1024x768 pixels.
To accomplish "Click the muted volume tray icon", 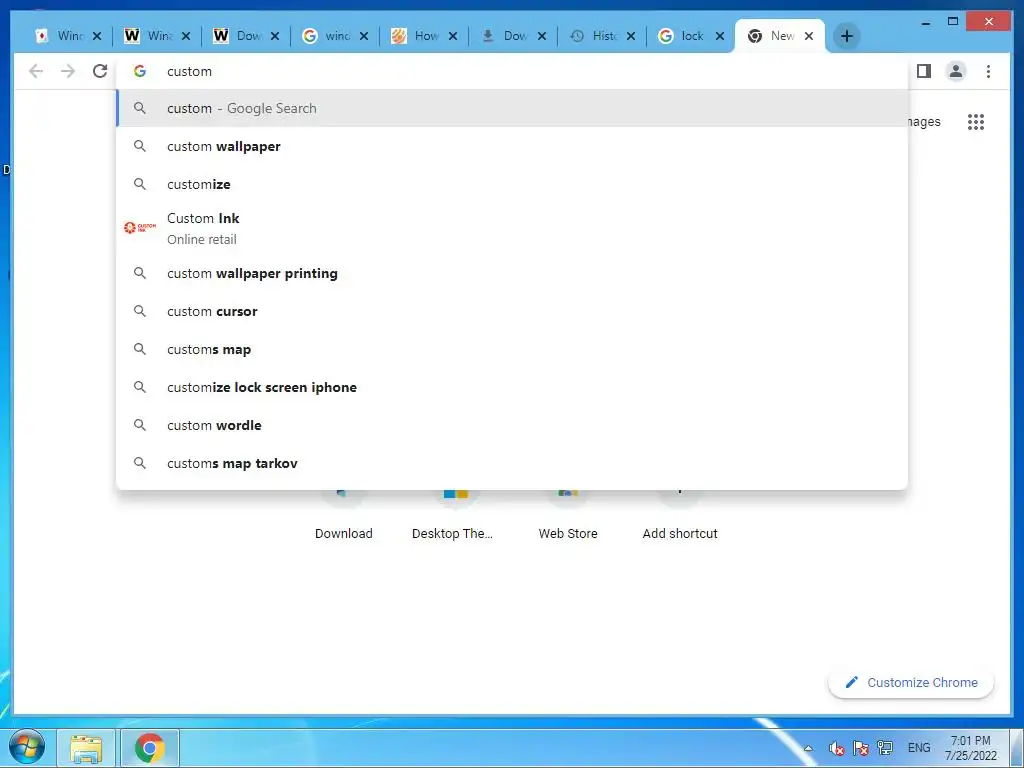I will pos(836,748).
